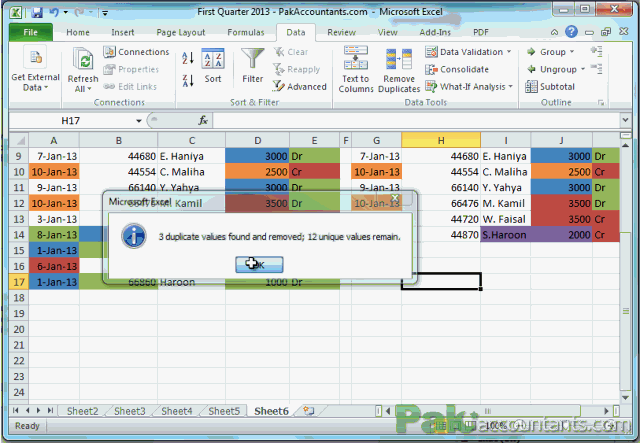Viewport: 640px width, 443px height.
Task: Click the Hide Detail outline icon
Action: tap(596, 69)
